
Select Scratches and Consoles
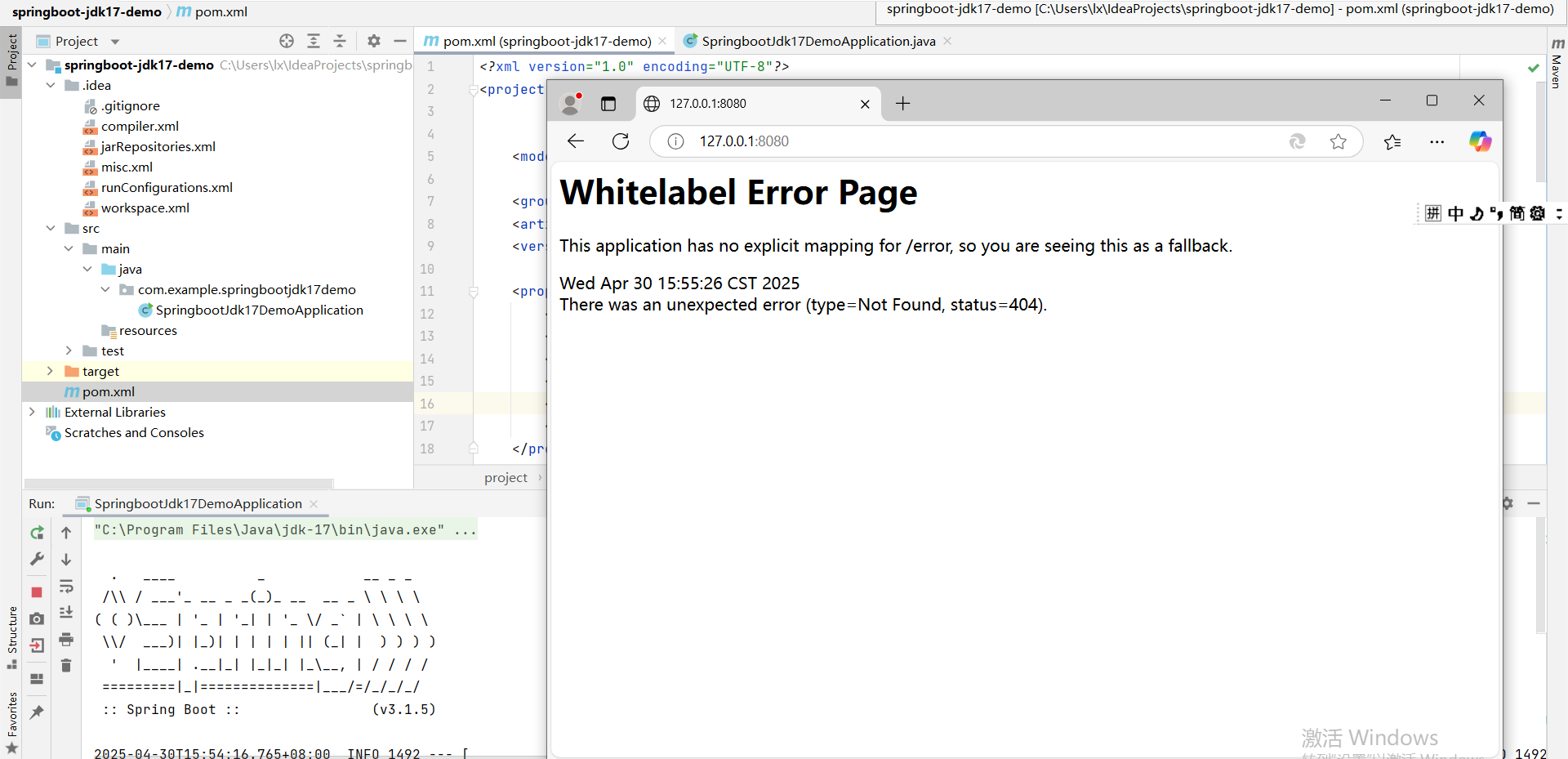pyautogui.click(x=134, y=432)
